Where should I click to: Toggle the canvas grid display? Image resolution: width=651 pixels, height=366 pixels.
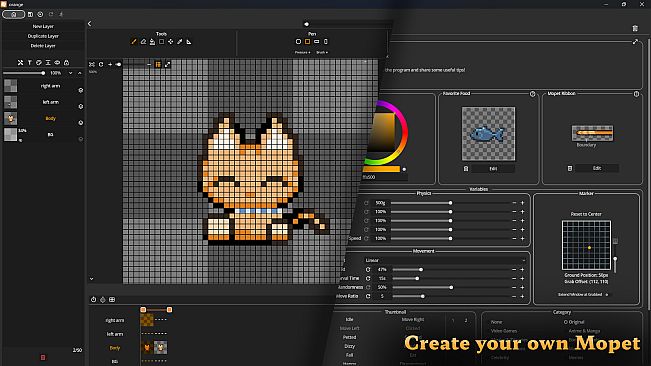(x=158, y=64)
